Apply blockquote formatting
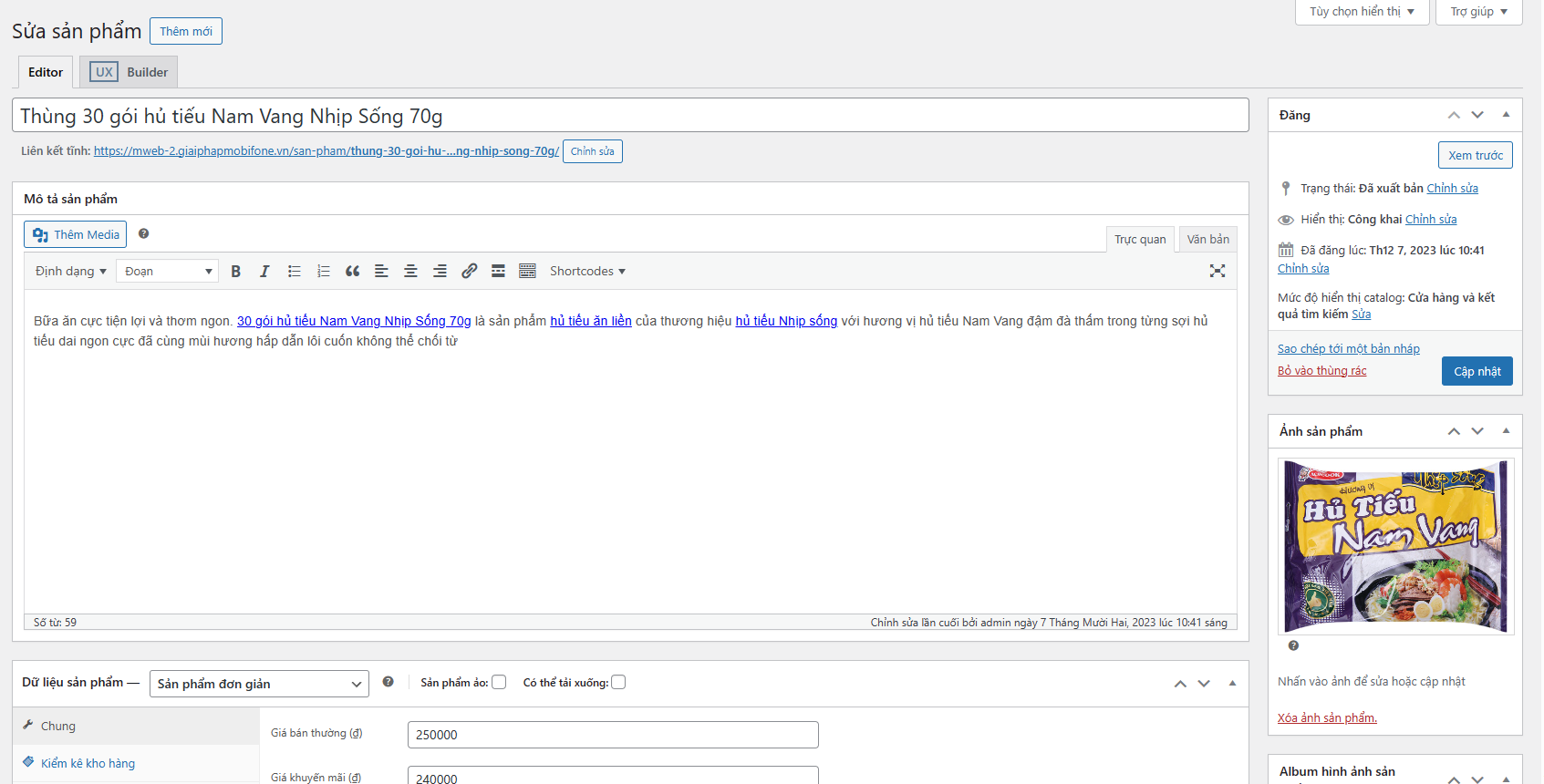This screenshot has width=1544, height=784. pos(352,271)
